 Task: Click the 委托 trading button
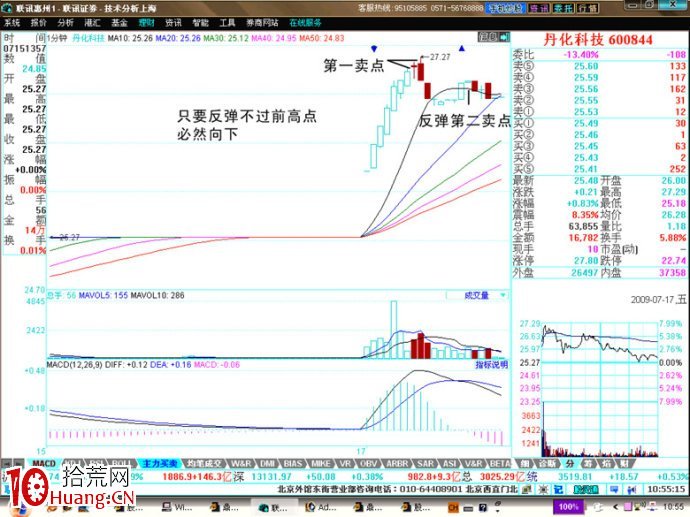coord(563,8)
